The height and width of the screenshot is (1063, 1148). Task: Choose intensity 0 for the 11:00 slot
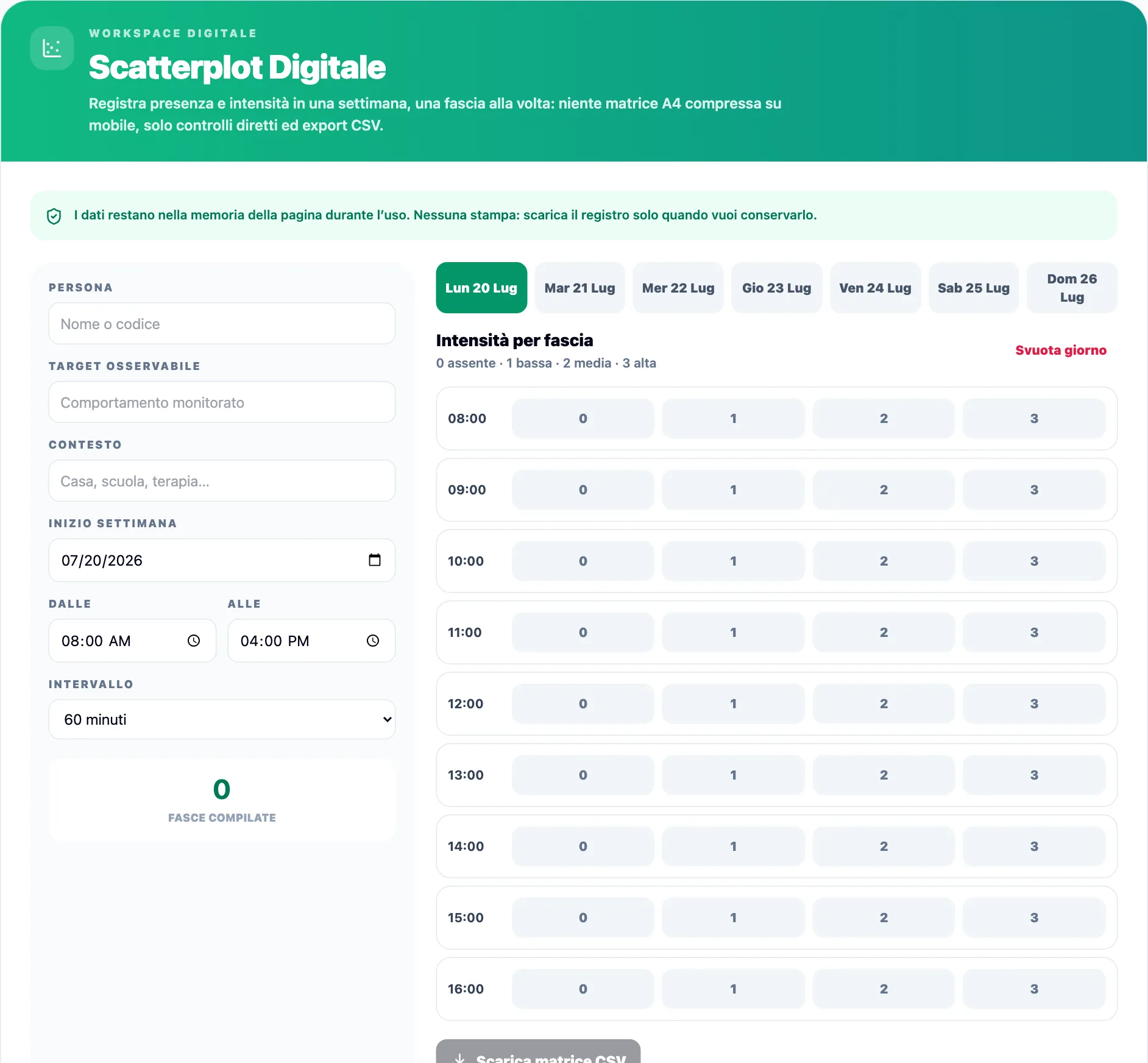tap(583, 632)
